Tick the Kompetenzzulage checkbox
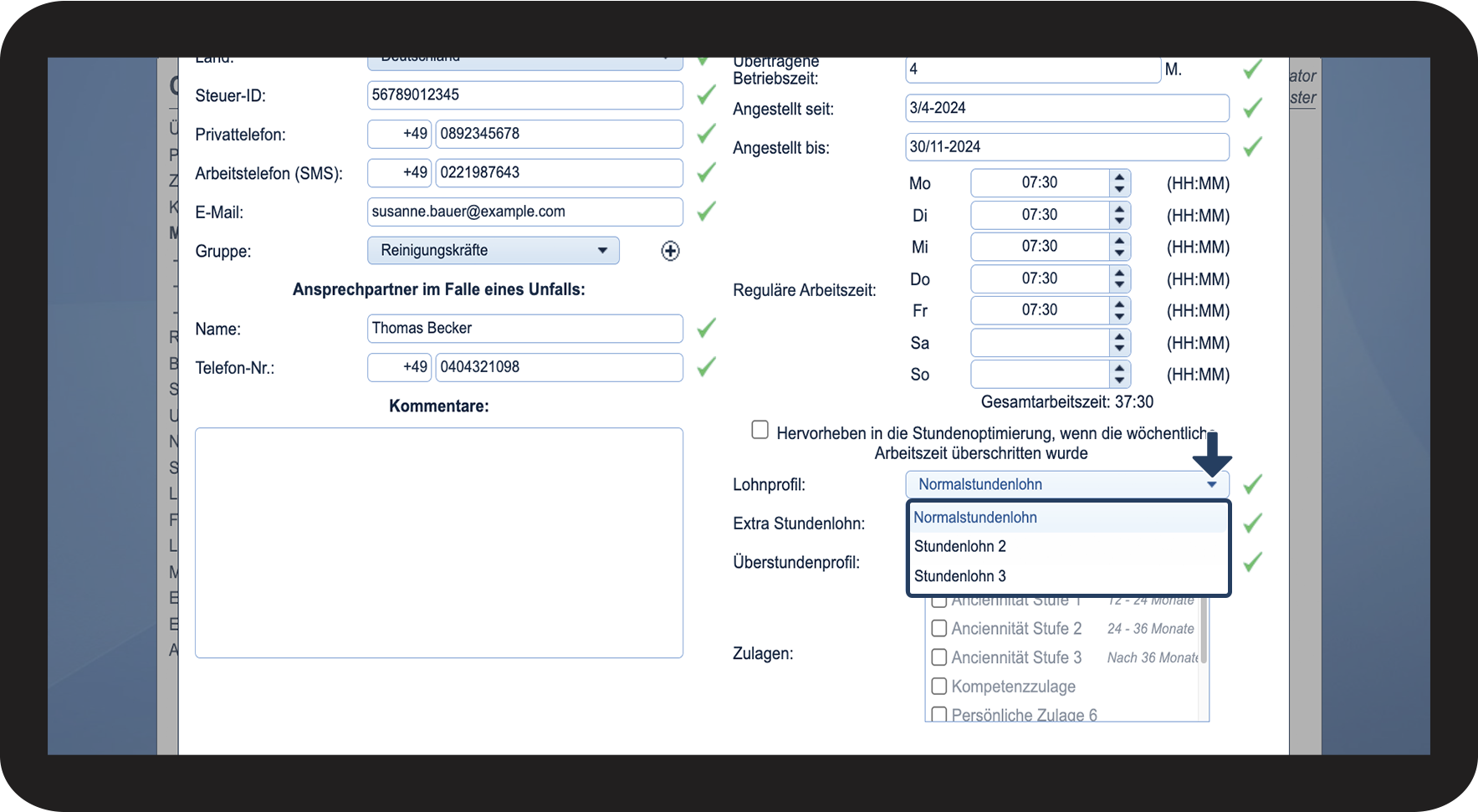Viewport: 1478px width, 812px height. tap(939, 687)
